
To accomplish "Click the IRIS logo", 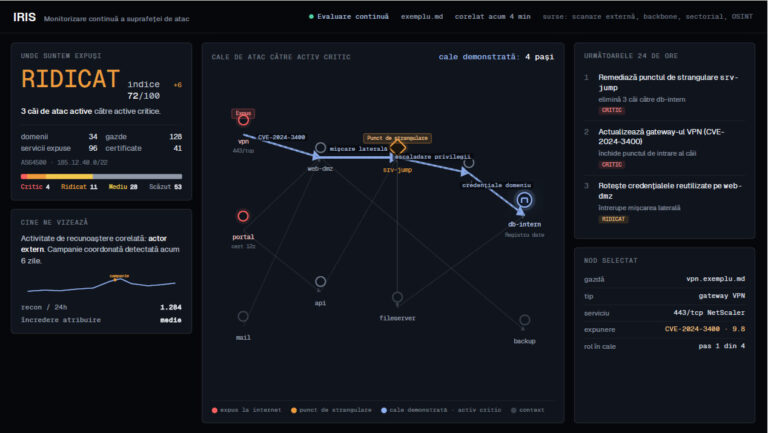I will (x=24, y=17).
